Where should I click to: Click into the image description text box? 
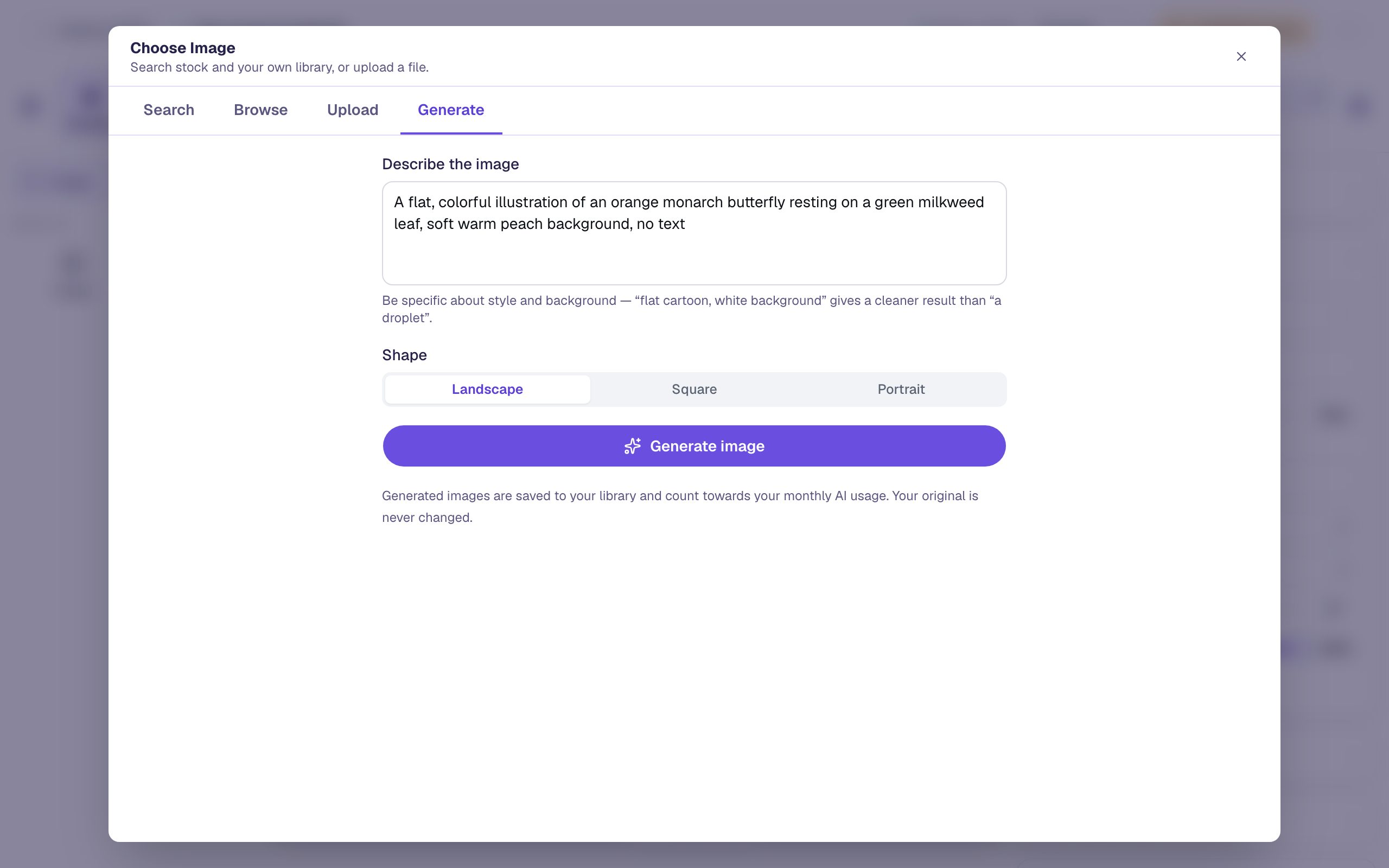(x=694, y=233)
